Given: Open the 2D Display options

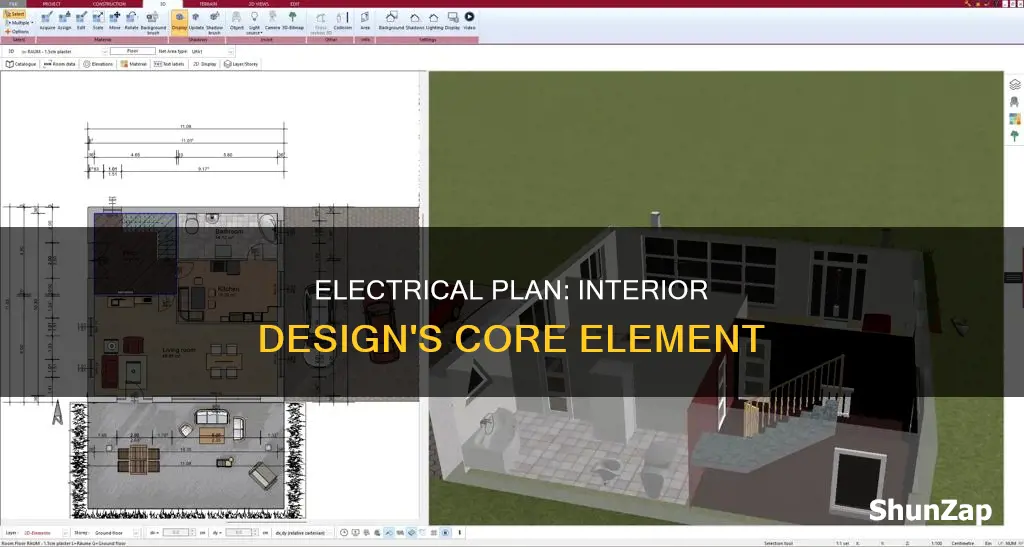Looking at the screenshot, I should coord(204,64).
